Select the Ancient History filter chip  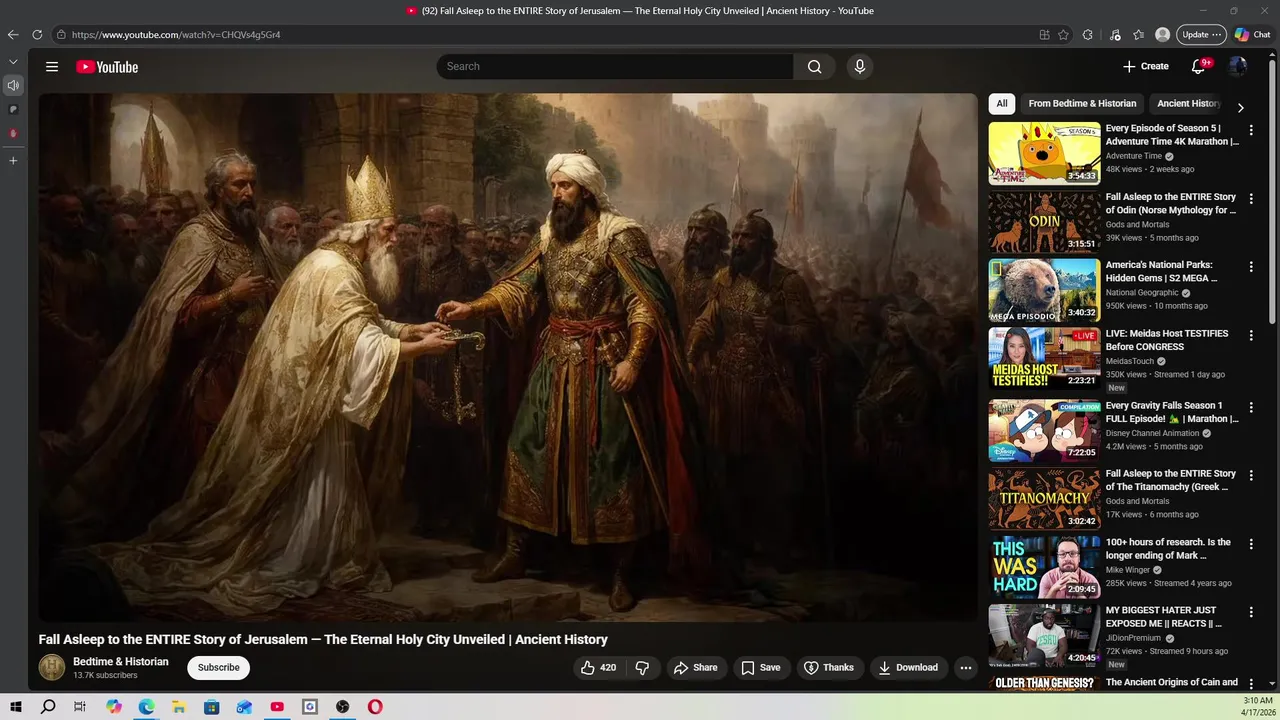click(1188, 103)
